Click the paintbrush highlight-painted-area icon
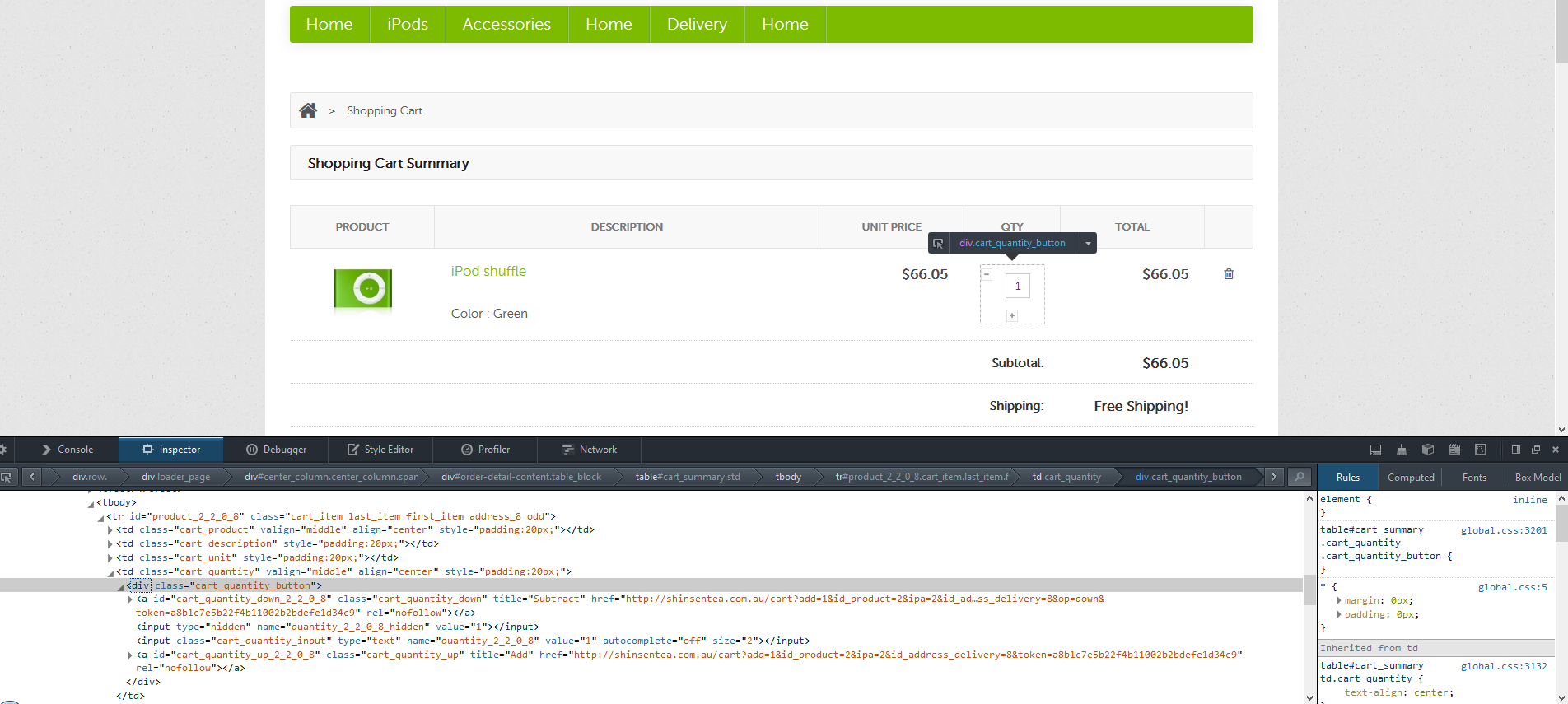Viewport: 1568px width, 704px height. pos(1401,450)
